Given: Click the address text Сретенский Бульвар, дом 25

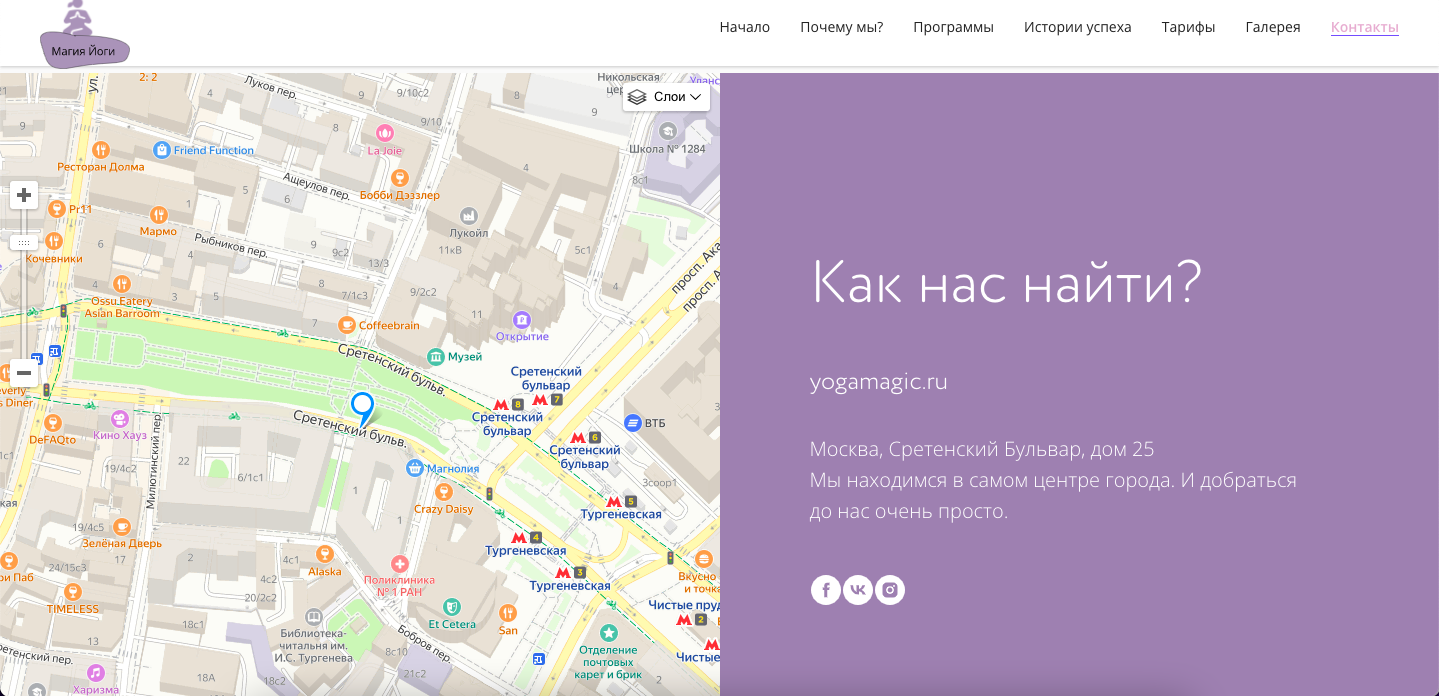Looking at the screenshot, I should pos(1021,449).
